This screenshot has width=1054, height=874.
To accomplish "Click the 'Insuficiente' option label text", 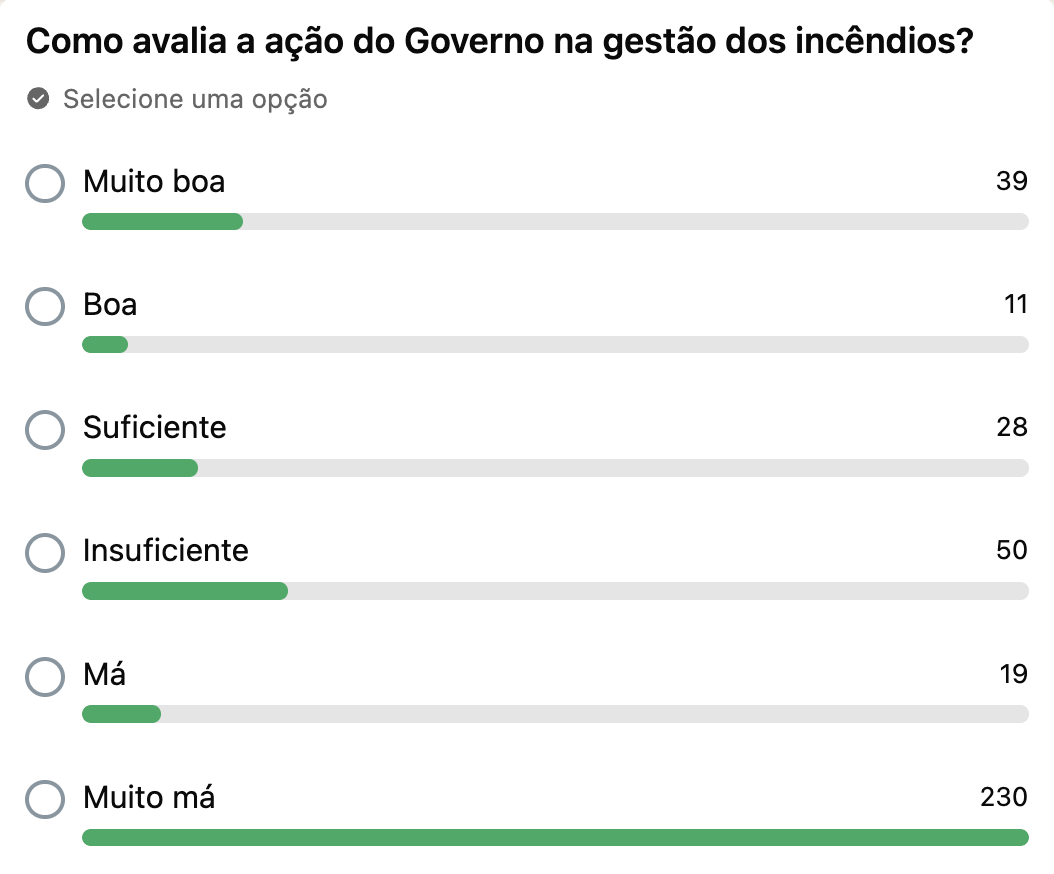I will 166,551.
